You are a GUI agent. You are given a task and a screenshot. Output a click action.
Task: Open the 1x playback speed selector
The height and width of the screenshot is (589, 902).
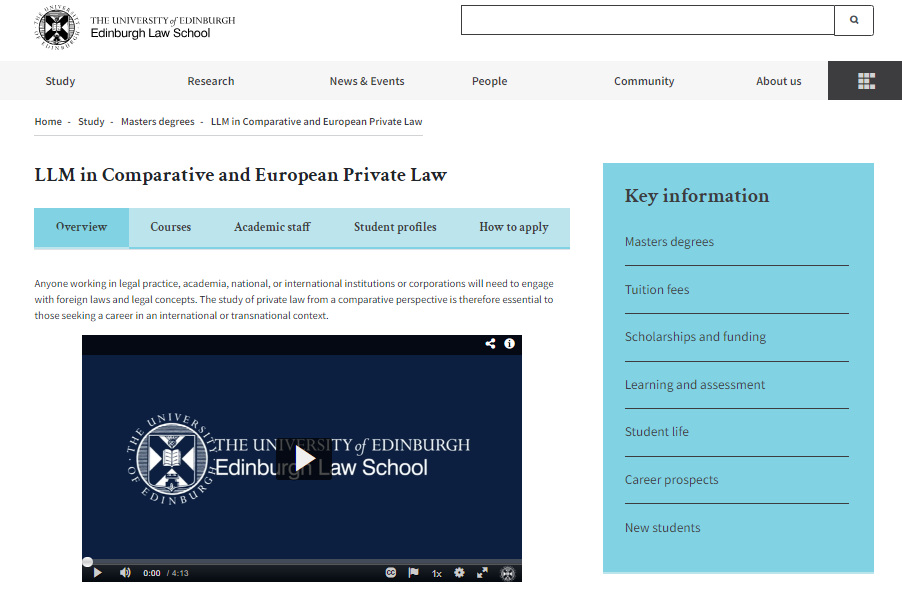(x=437, y=573)
